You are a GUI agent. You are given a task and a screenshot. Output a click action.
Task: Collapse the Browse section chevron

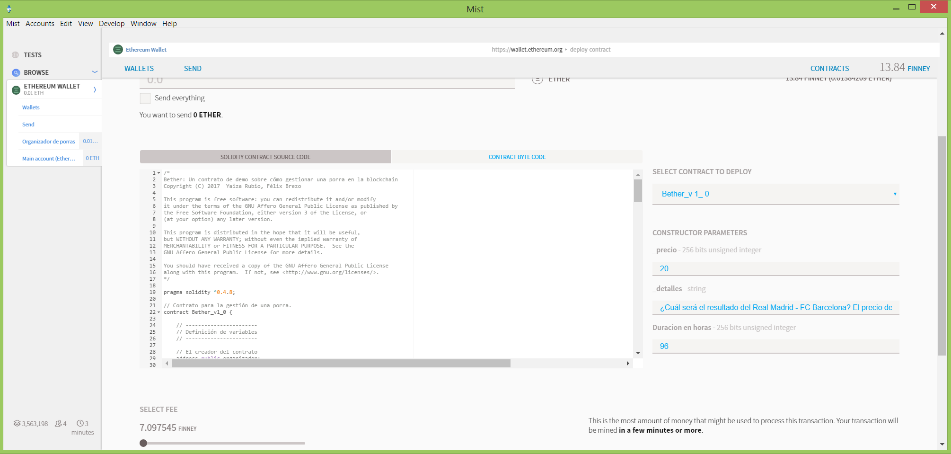pyautogui.click(x=95, y=72)
